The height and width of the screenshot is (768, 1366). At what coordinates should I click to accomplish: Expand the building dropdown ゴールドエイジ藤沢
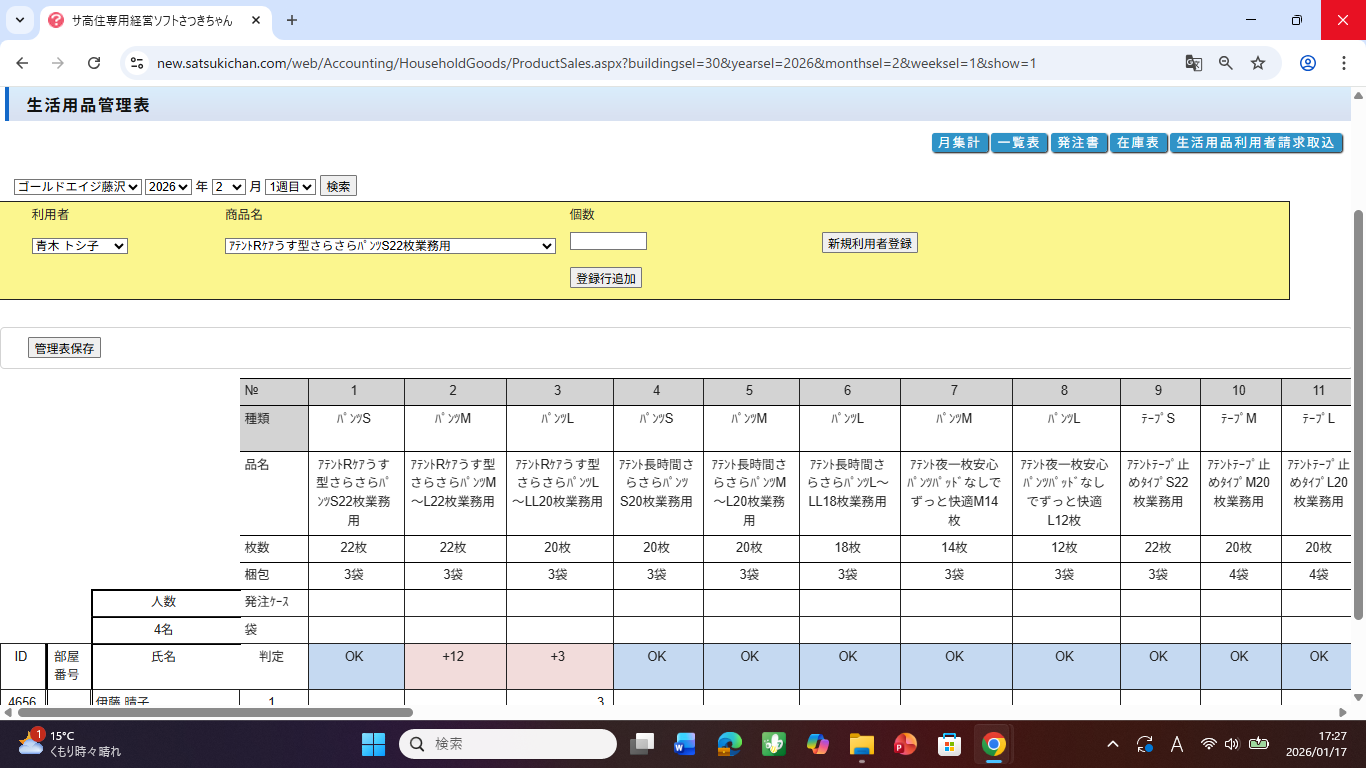click(x=78, y=187)
